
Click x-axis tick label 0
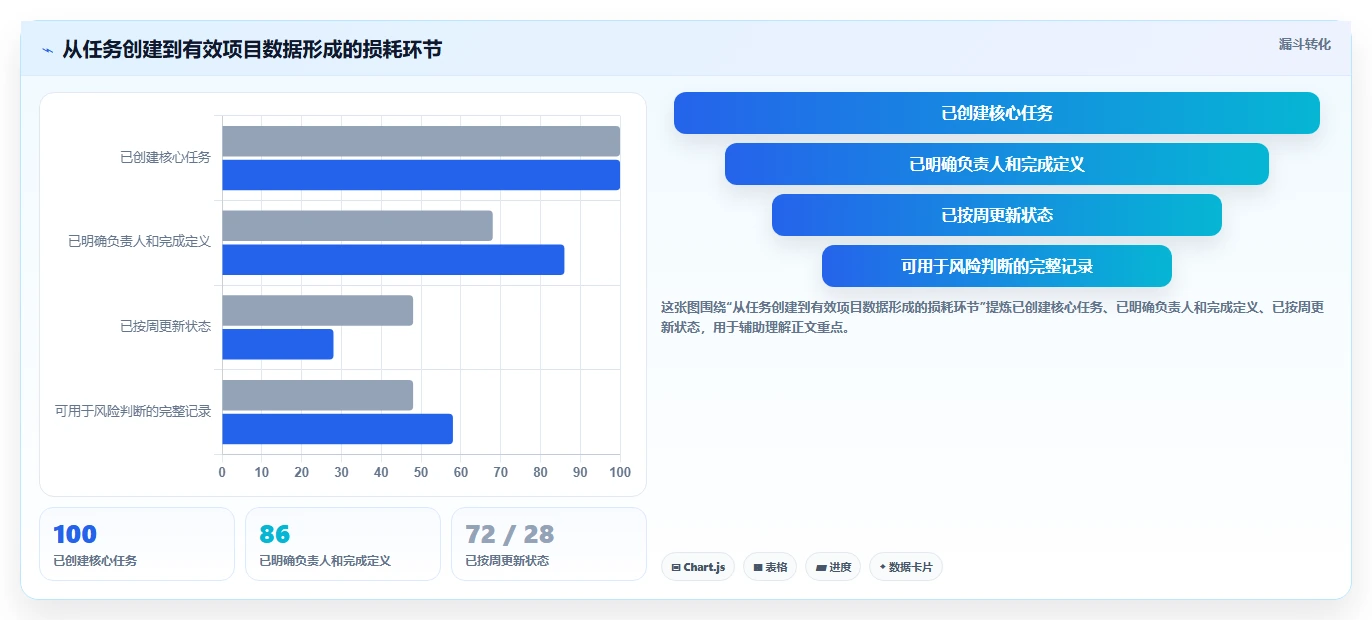point(222,472)
